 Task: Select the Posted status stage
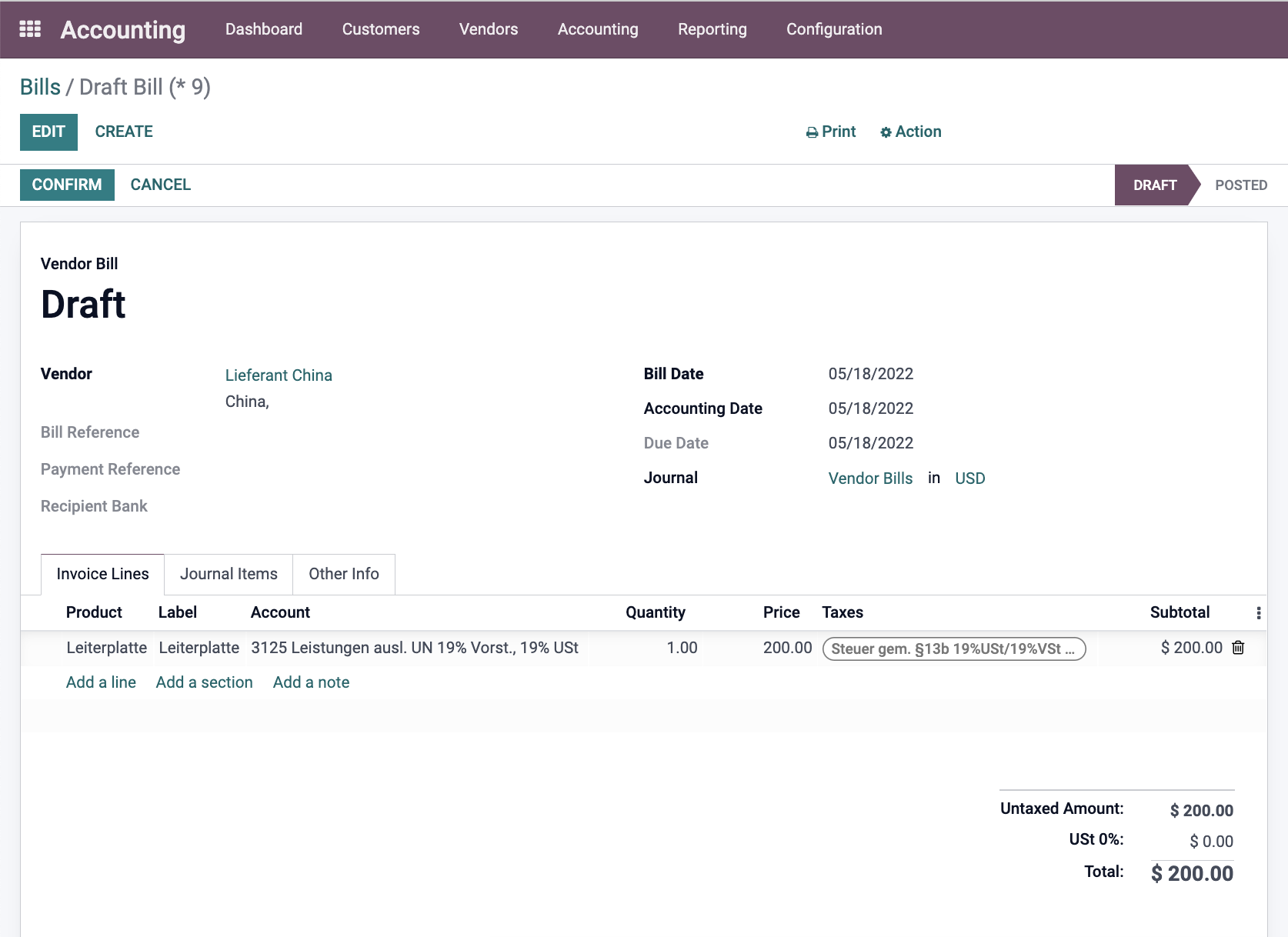(x=1241, y=185)
